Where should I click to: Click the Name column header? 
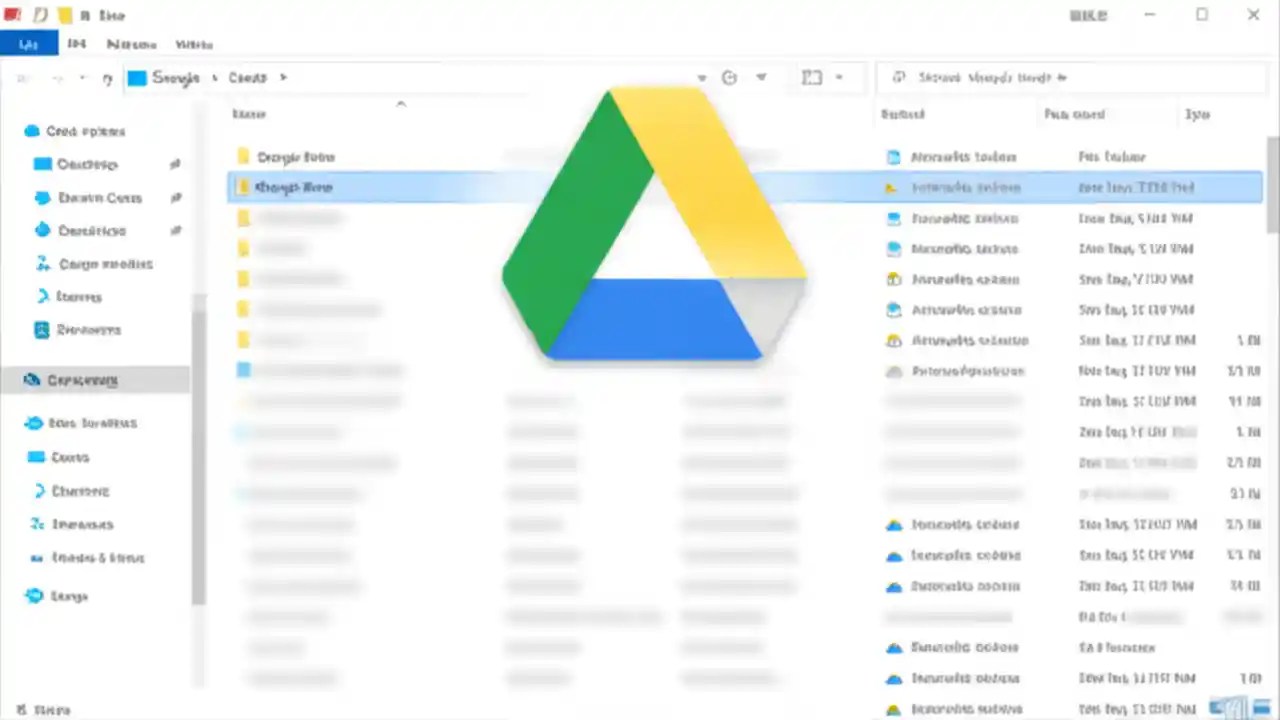tap(249, 114)
